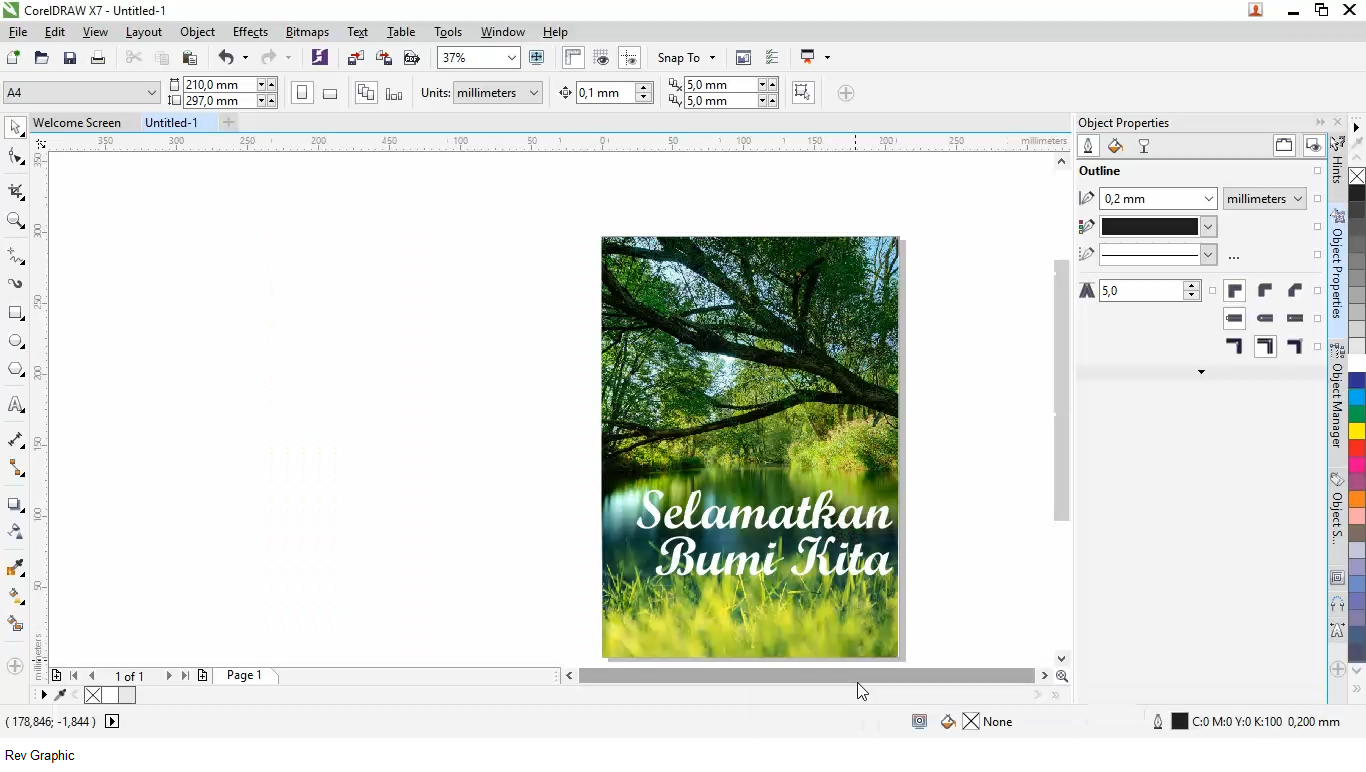
Task: Open the outline width 0,2 mm dropdown
Action: [x=1208, y=199]
